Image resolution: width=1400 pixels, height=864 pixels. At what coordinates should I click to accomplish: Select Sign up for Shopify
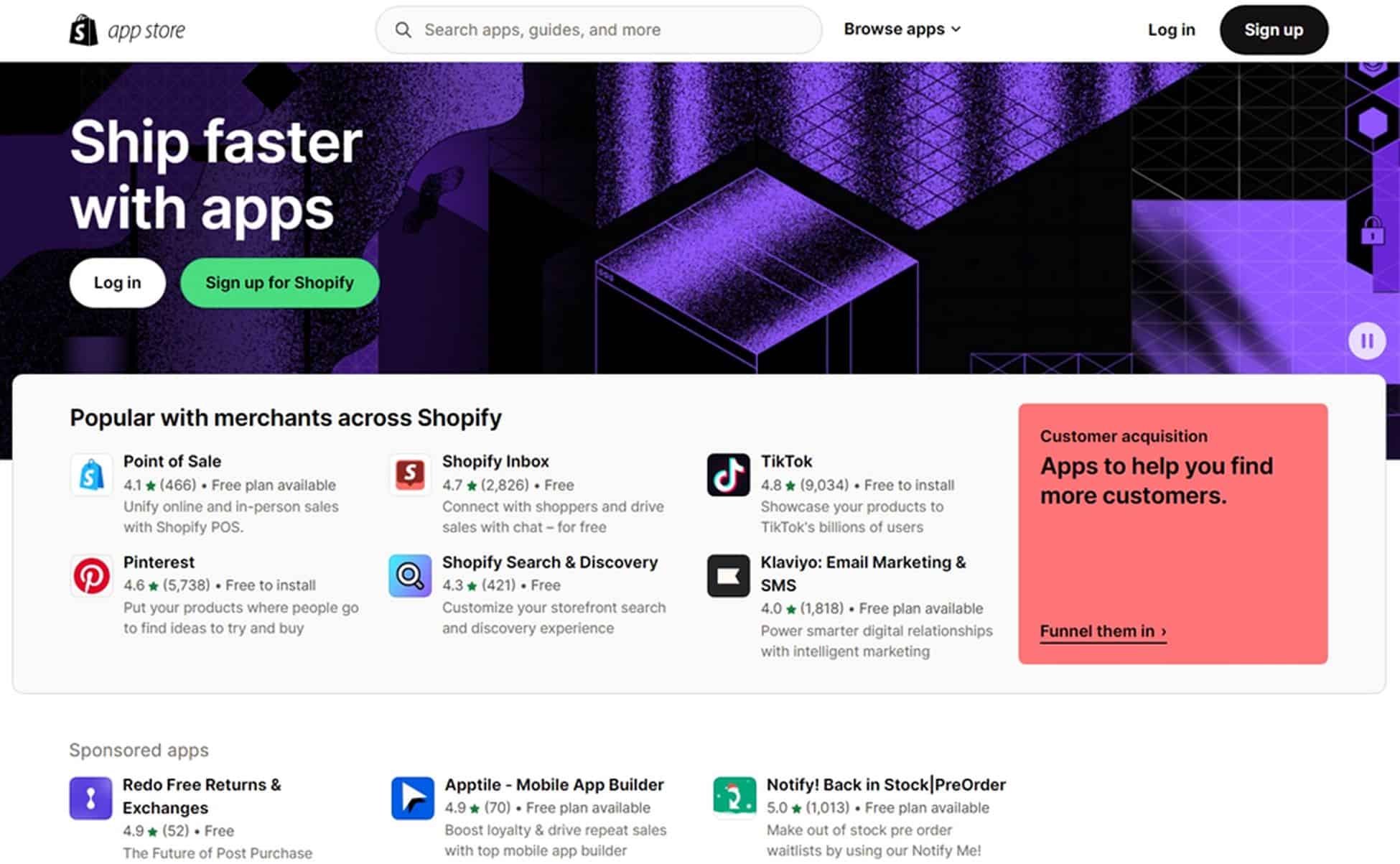tap(279, 282)
